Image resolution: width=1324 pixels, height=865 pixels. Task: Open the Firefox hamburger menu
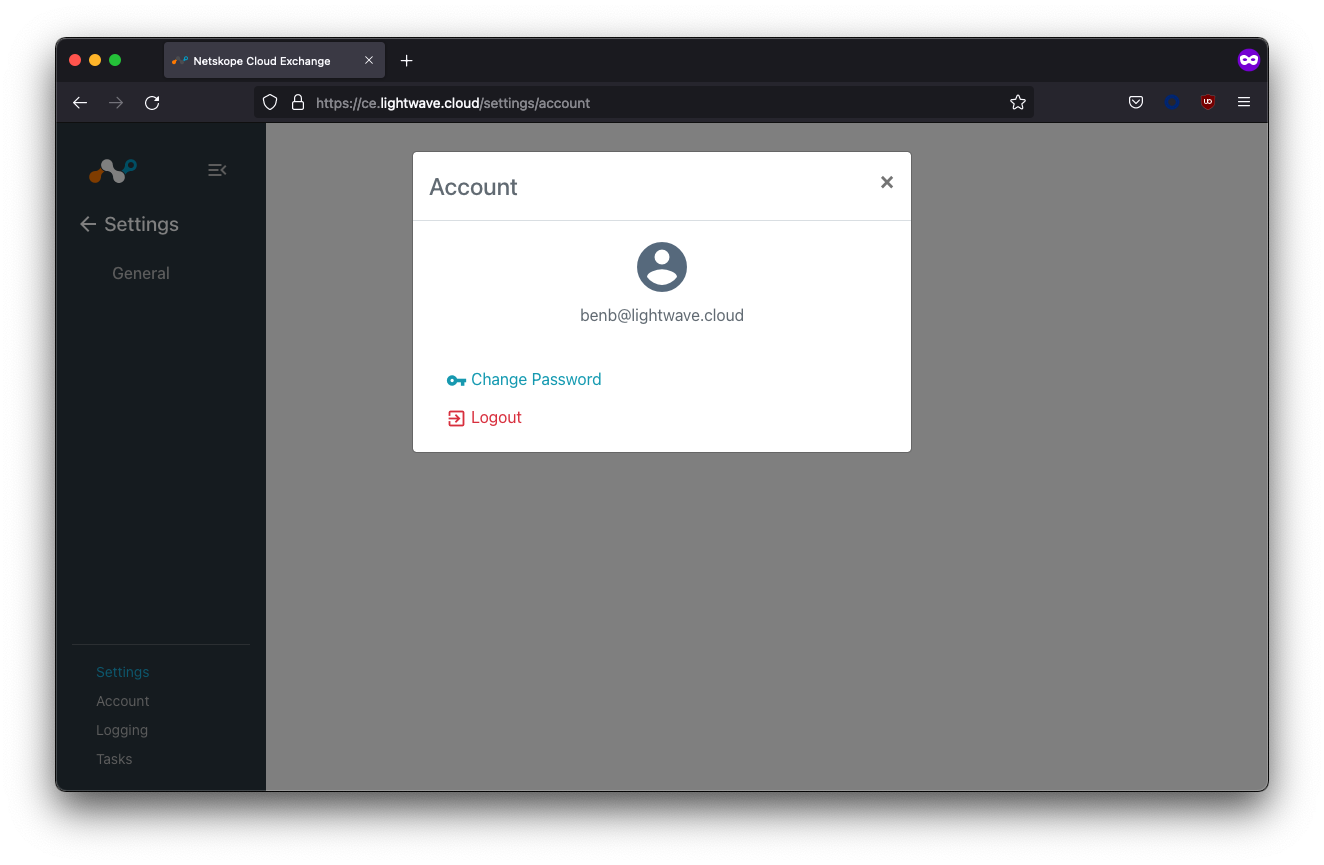[x=1244, y=102]
